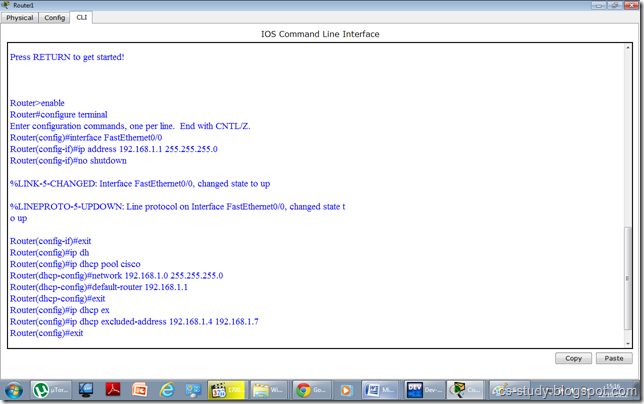
Task: Click the 'Press RETURN to get started!' line
Action: [67, 57]
